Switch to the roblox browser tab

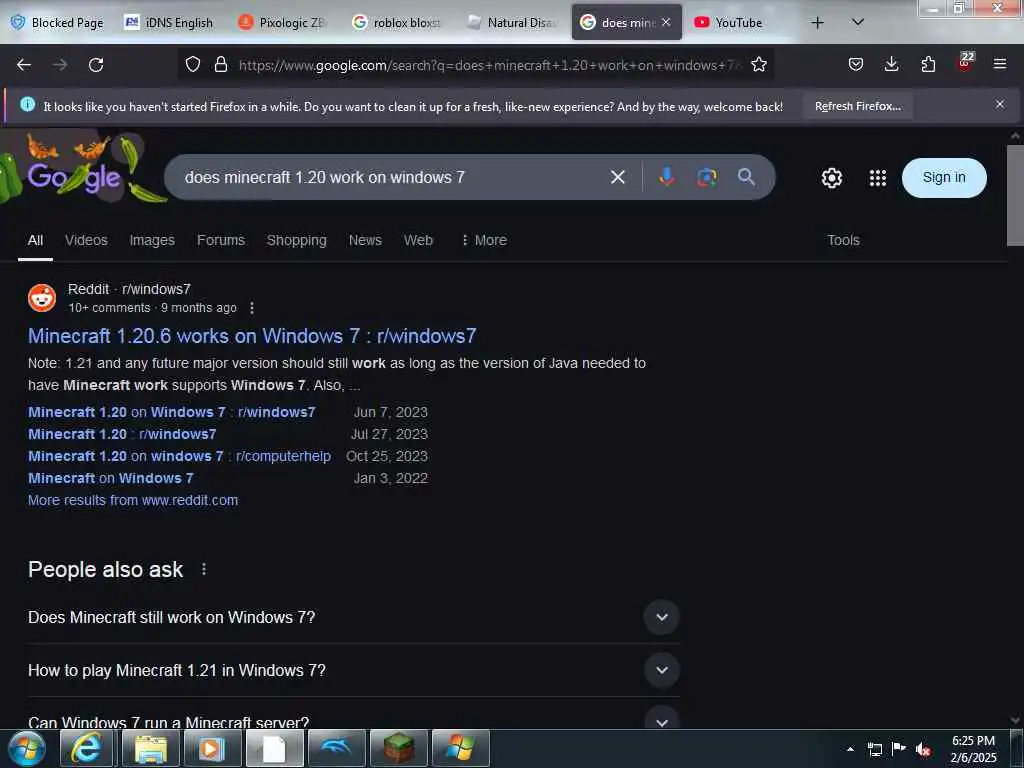tap(396, 23)
